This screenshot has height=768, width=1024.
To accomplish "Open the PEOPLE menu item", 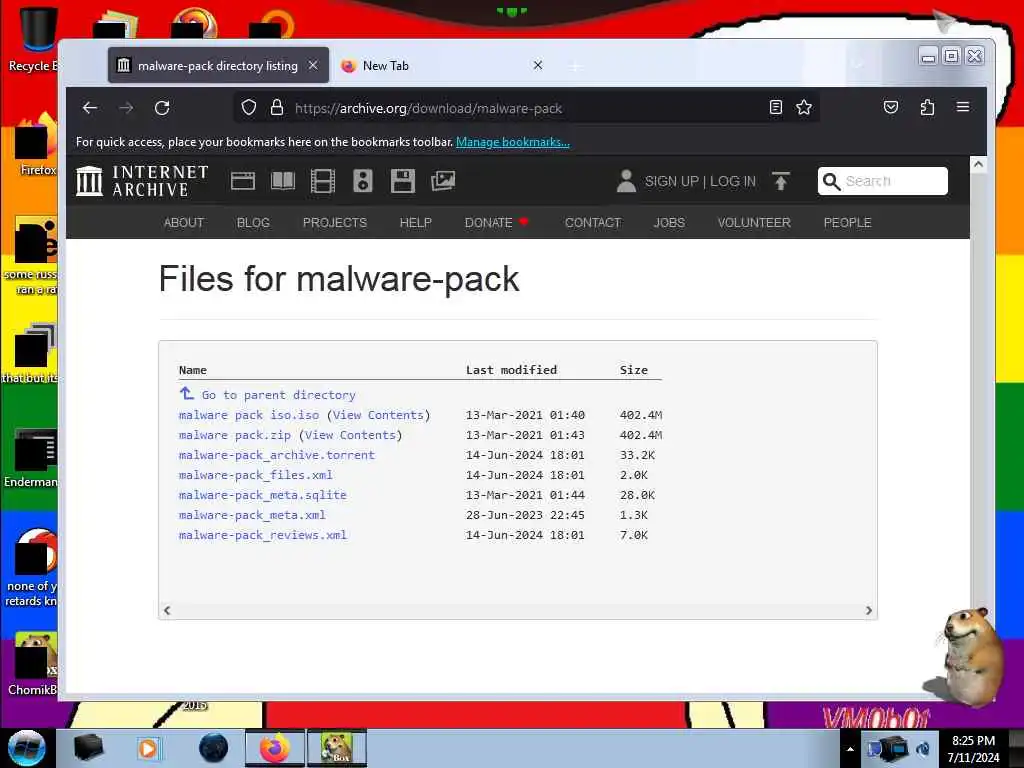I will coord(848,223).
